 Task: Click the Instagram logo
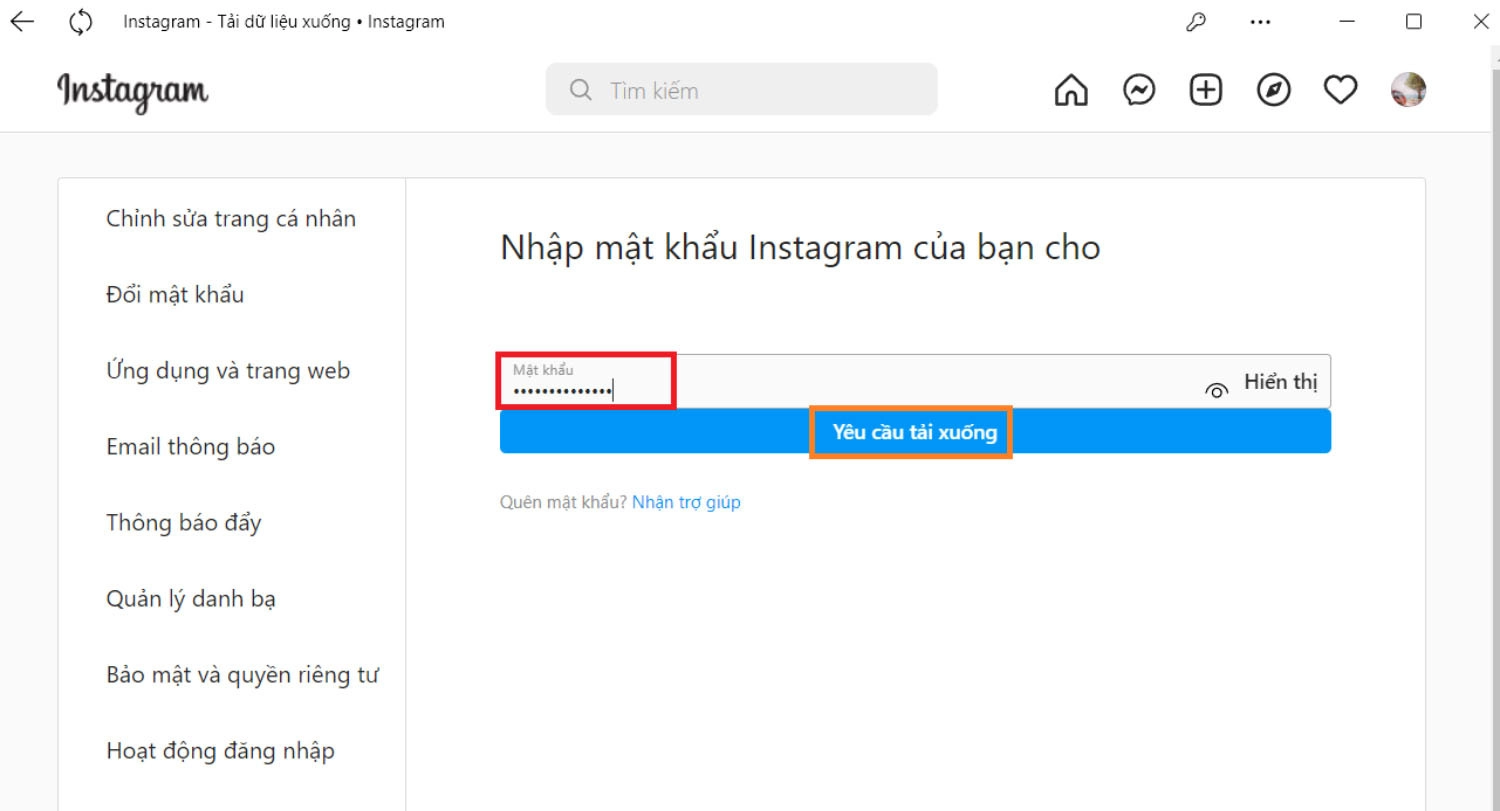coord(133,92)
